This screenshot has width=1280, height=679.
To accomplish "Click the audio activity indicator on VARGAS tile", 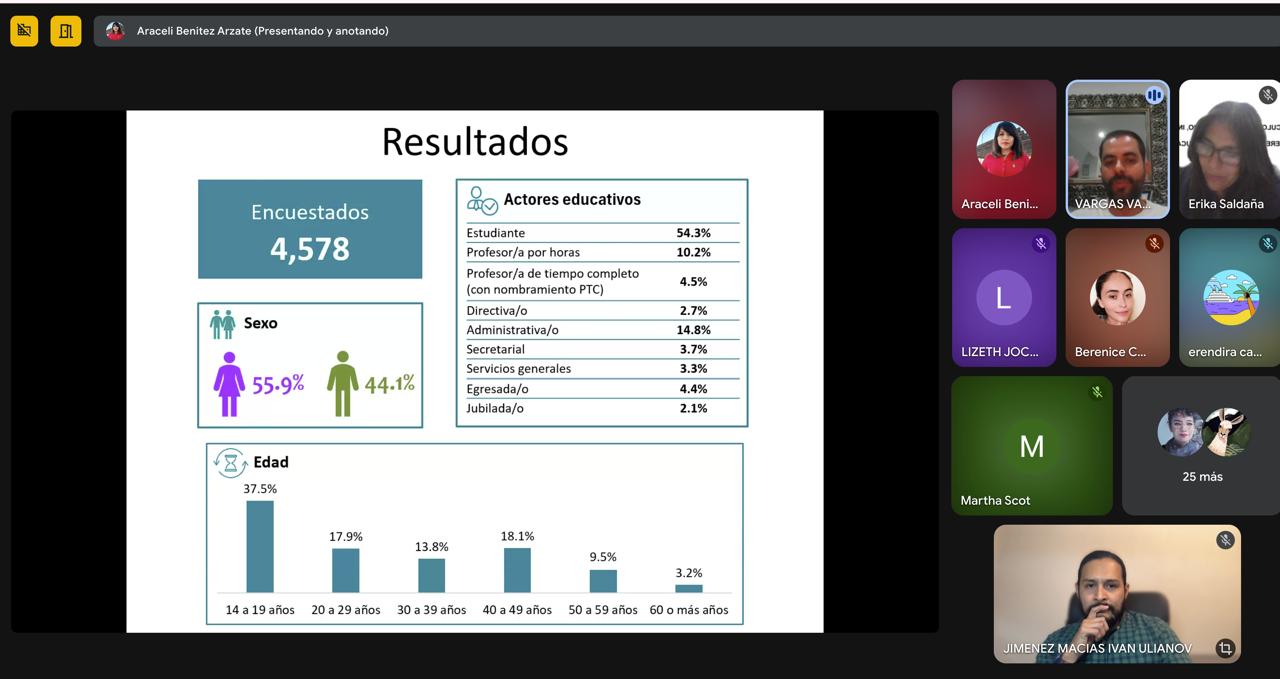I will (x=1154, y=95).
